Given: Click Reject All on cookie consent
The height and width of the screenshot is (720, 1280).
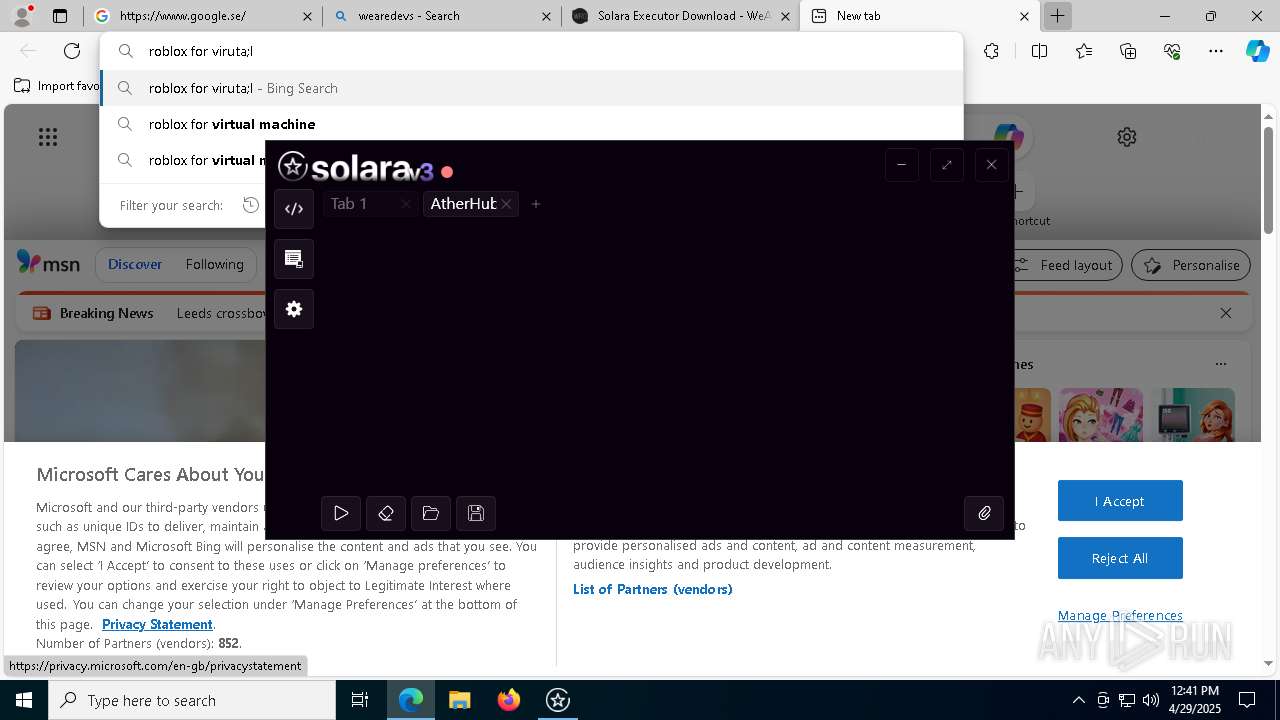Looking at the screenshot, I should 1120,558.
